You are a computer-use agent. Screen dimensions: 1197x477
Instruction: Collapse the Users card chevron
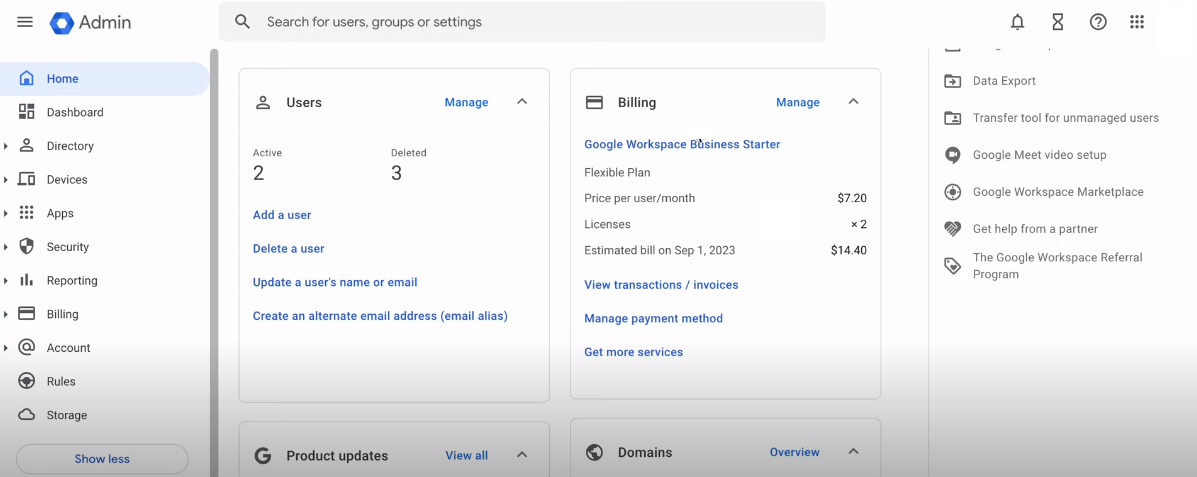point(522,102)
